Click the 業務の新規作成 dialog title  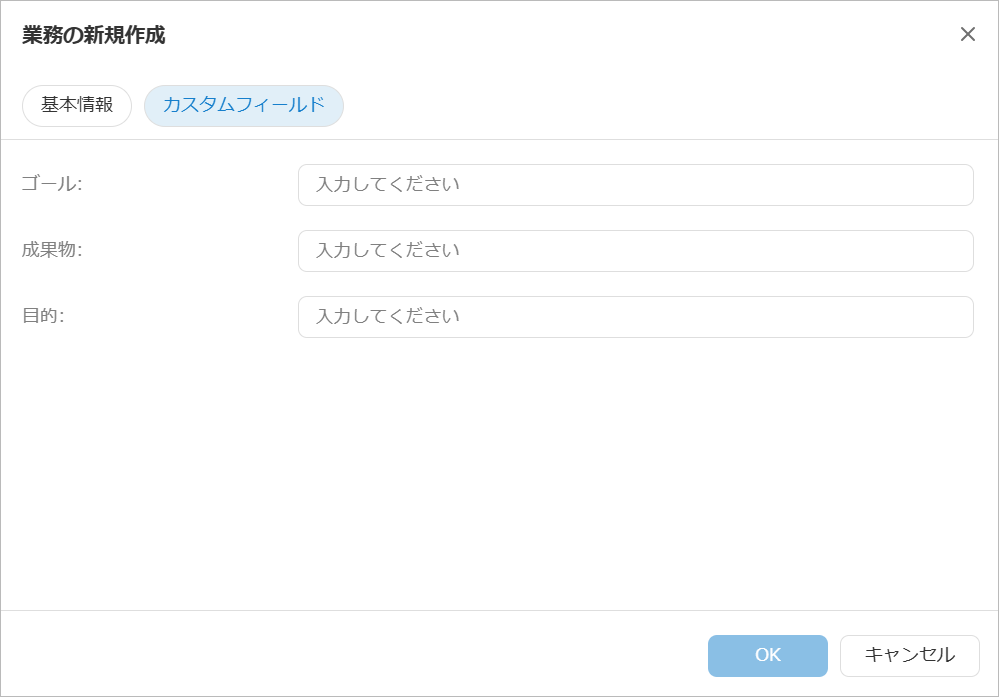point(94,36)
